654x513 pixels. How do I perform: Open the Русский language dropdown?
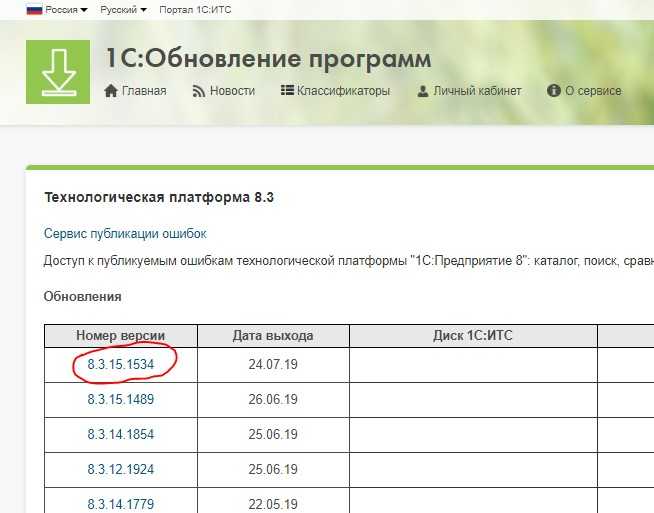coord(123,10)
